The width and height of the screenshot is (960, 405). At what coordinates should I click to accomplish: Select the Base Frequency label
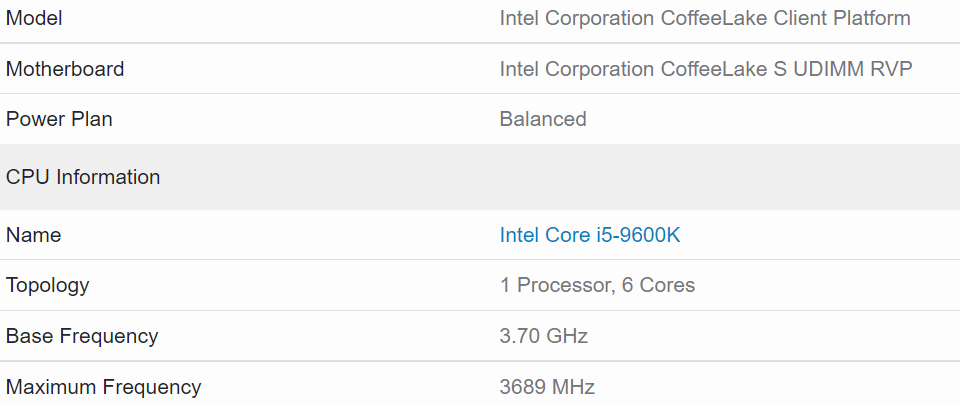(82, 336)
